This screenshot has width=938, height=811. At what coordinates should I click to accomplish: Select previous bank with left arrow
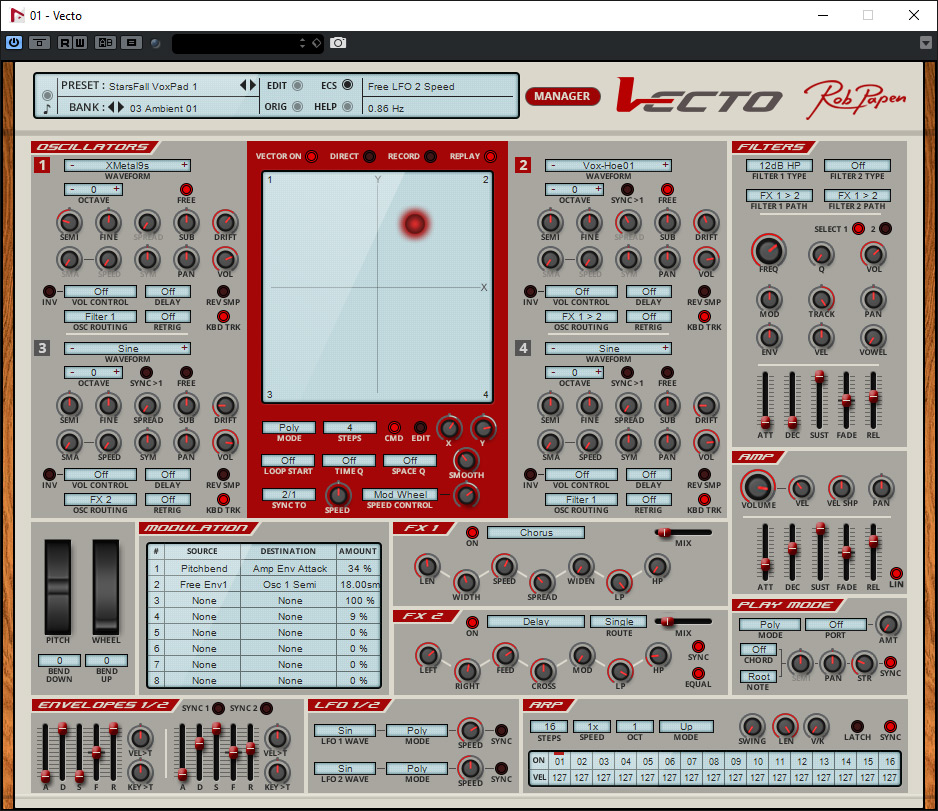pyautogui.click(x=112, y=107)
